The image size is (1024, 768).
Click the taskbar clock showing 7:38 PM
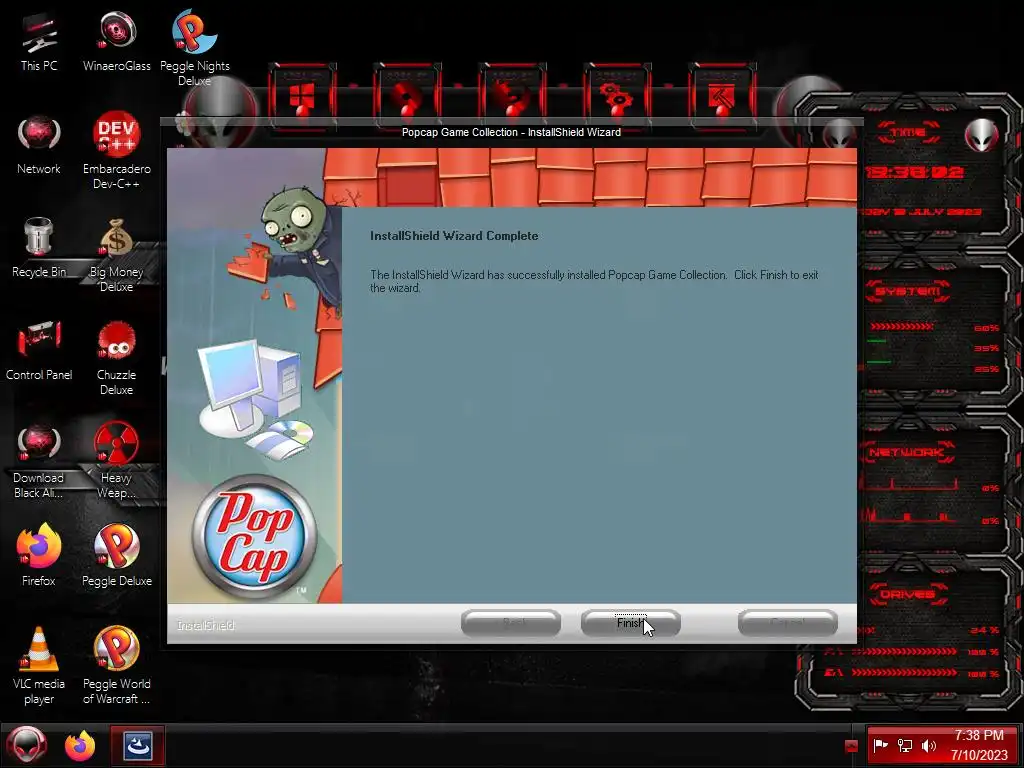pyautogui.click(x=978, y=745)
